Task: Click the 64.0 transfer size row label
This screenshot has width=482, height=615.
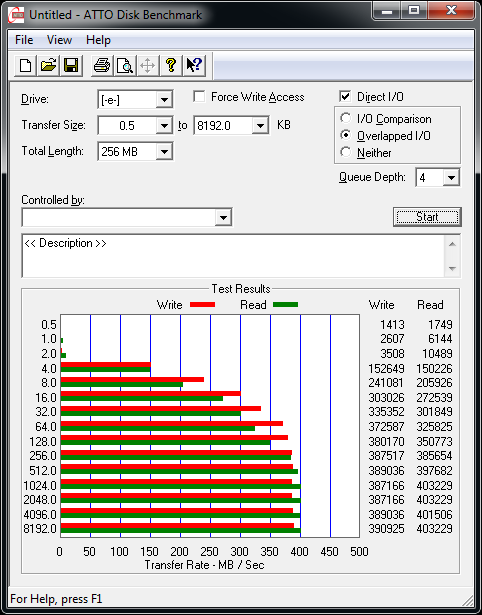Action: coord(46,426)
